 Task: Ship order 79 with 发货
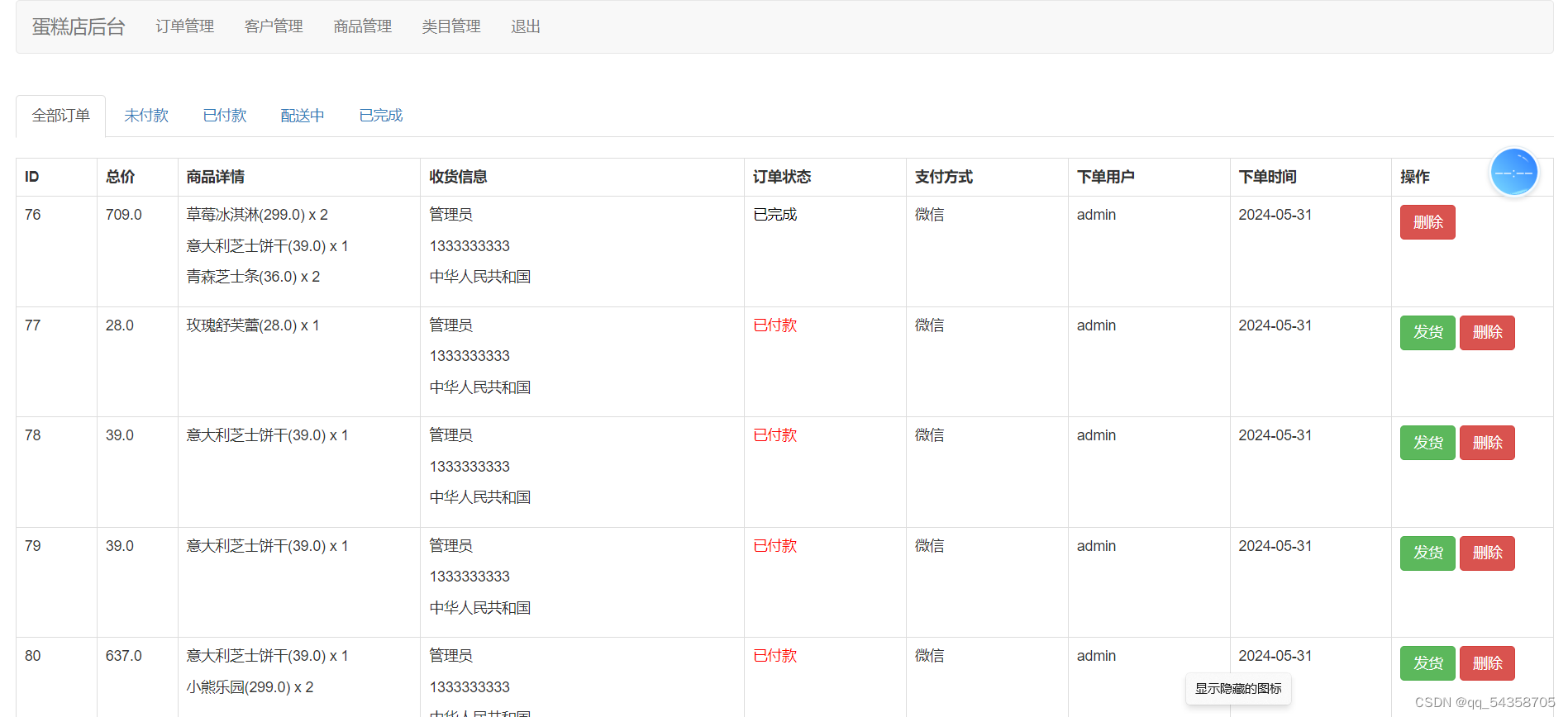1427,553
